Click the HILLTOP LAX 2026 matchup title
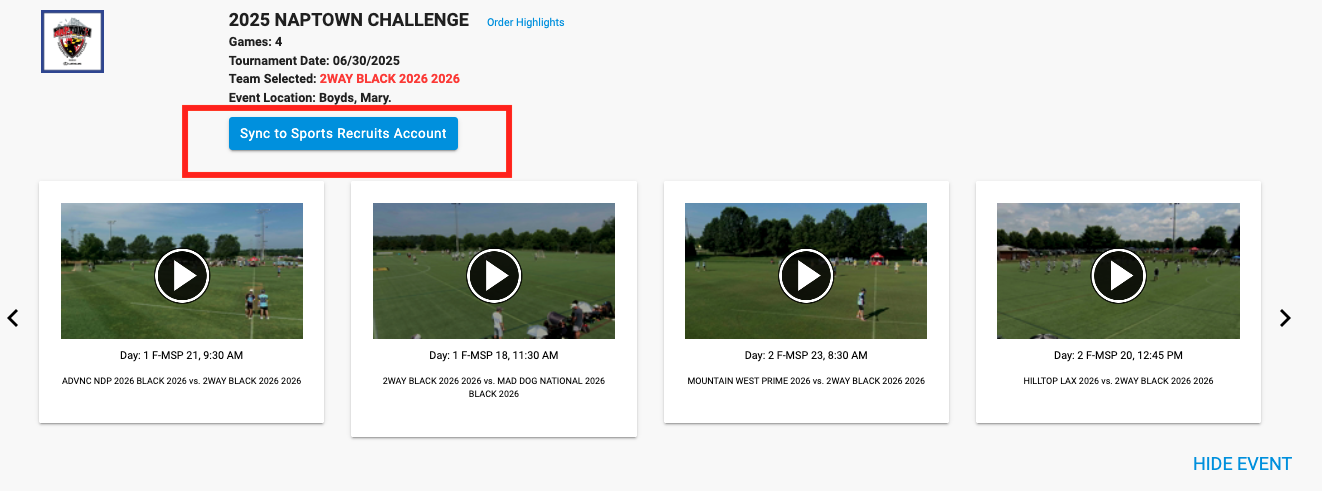Screen dimensions: 1322x491 [x=1118, y=381]
